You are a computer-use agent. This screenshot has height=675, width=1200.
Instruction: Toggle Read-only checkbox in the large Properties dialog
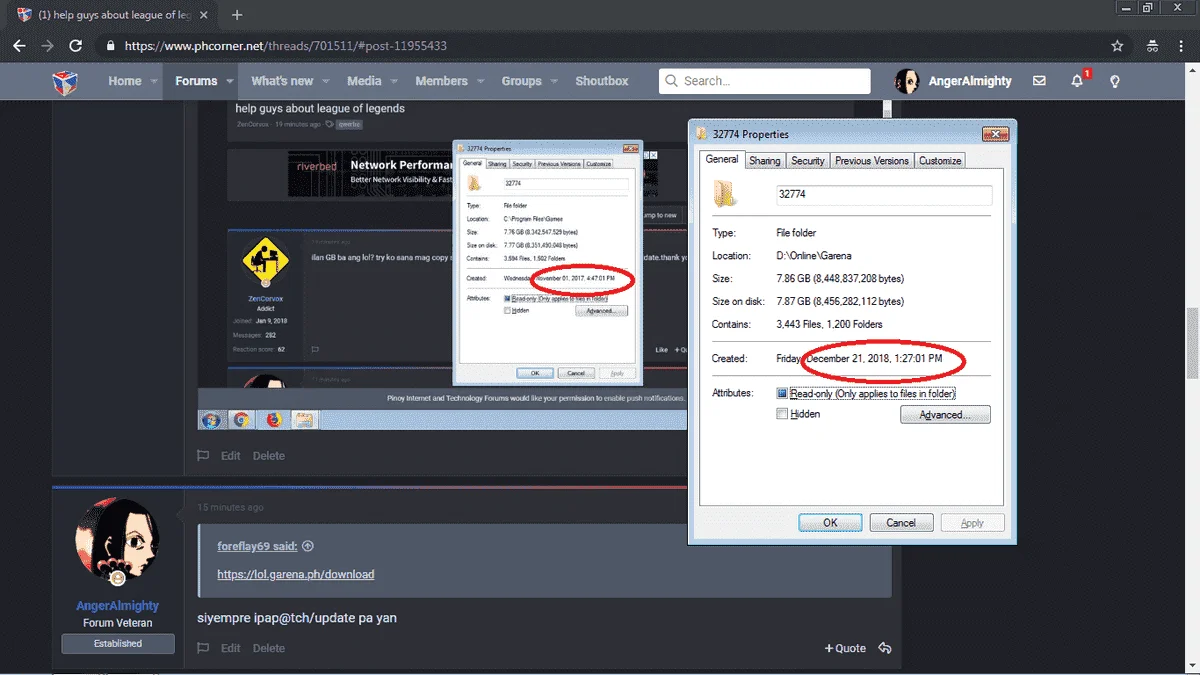[x=782, y=394]
